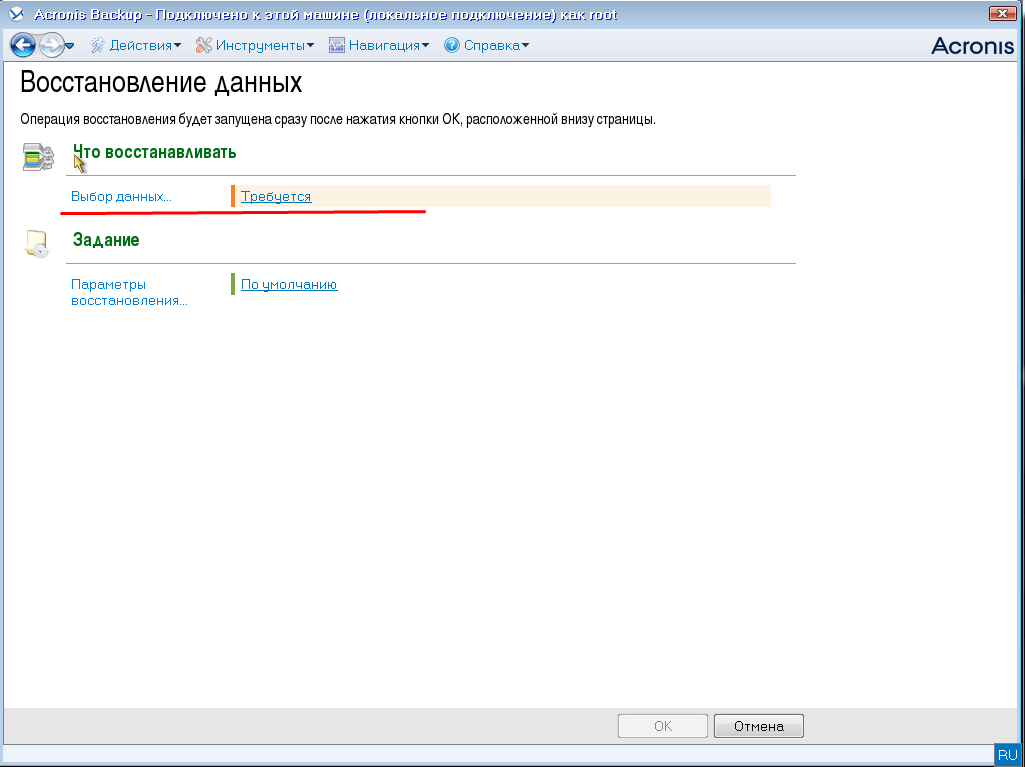This screenshot has width=1025, height=767.
Task: Click the Acronis logo in toolbar
Action: pos(972,45)
